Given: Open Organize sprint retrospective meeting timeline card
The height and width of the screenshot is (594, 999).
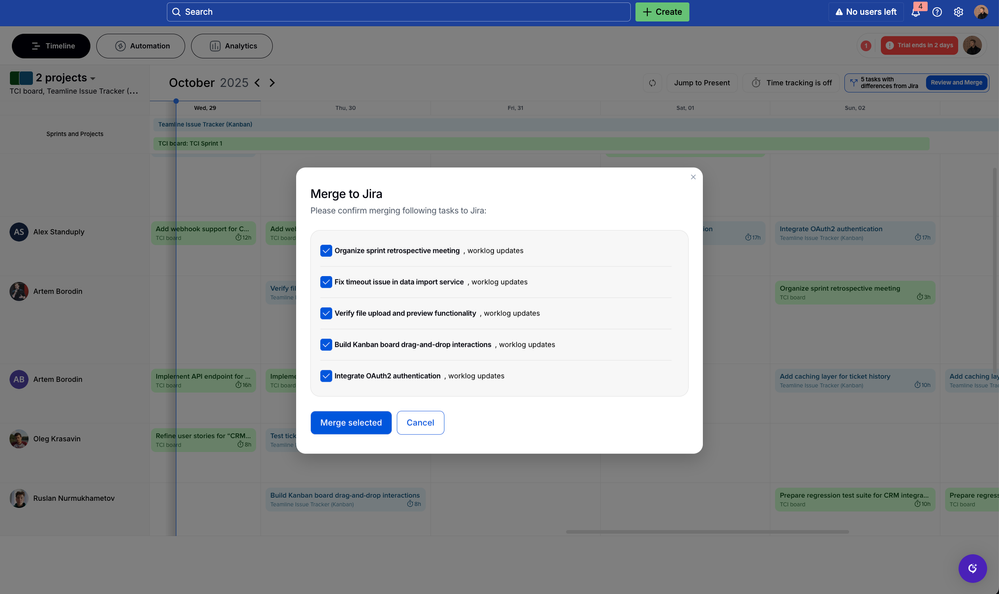Looking at the screenshot, I should 855,293.
